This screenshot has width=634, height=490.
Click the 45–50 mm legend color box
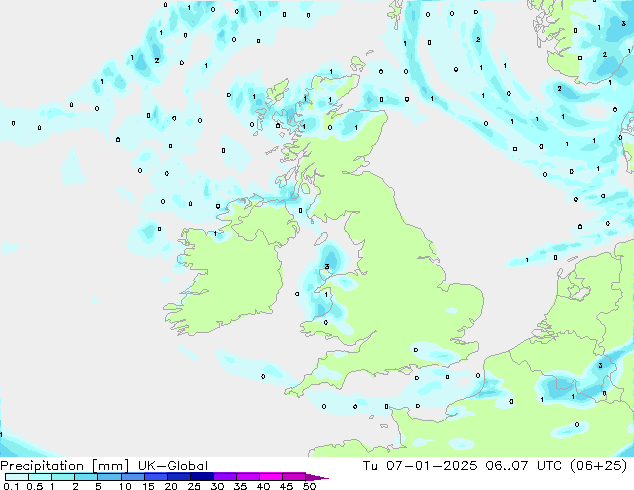tap(294, 477)
